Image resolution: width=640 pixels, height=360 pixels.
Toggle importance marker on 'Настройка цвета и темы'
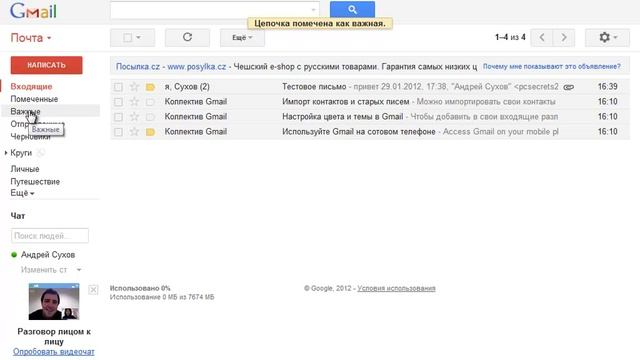(150, 117)
